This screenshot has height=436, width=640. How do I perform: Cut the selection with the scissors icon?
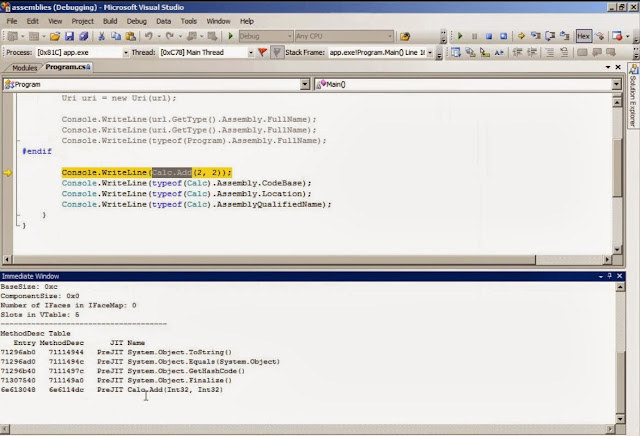(101, 36)
